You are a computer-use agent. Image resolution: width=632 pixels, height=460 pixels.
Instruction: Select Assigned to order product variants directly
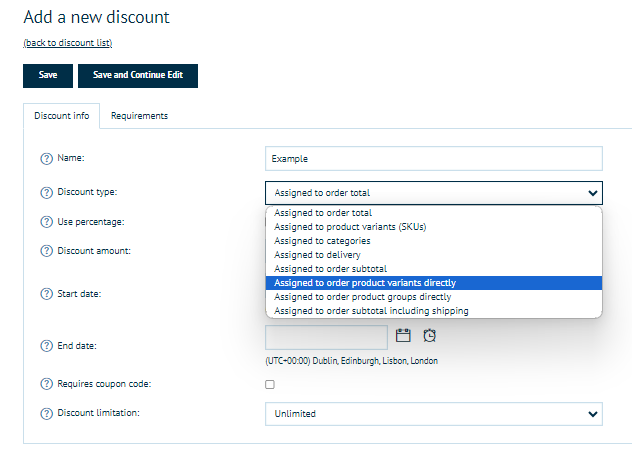pos(434,283)
